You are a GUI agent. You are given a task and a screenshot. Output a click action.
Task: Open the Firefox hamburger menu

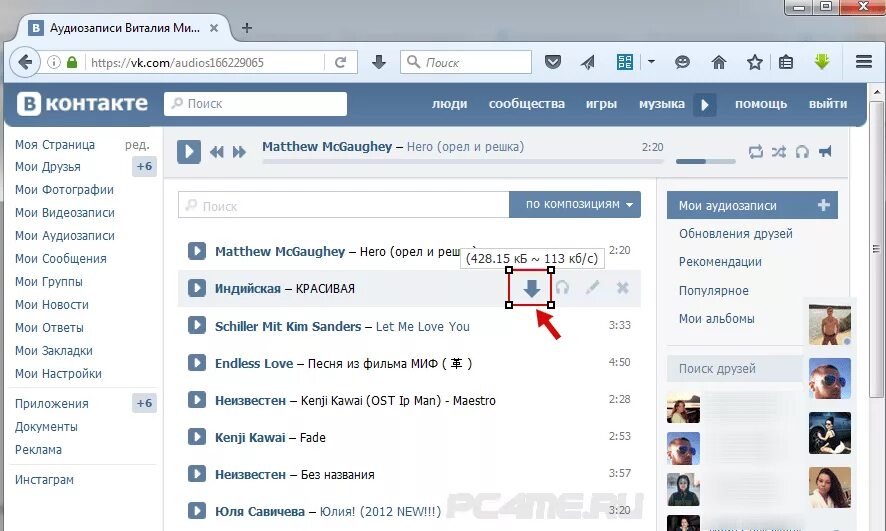tap(863, 61)
